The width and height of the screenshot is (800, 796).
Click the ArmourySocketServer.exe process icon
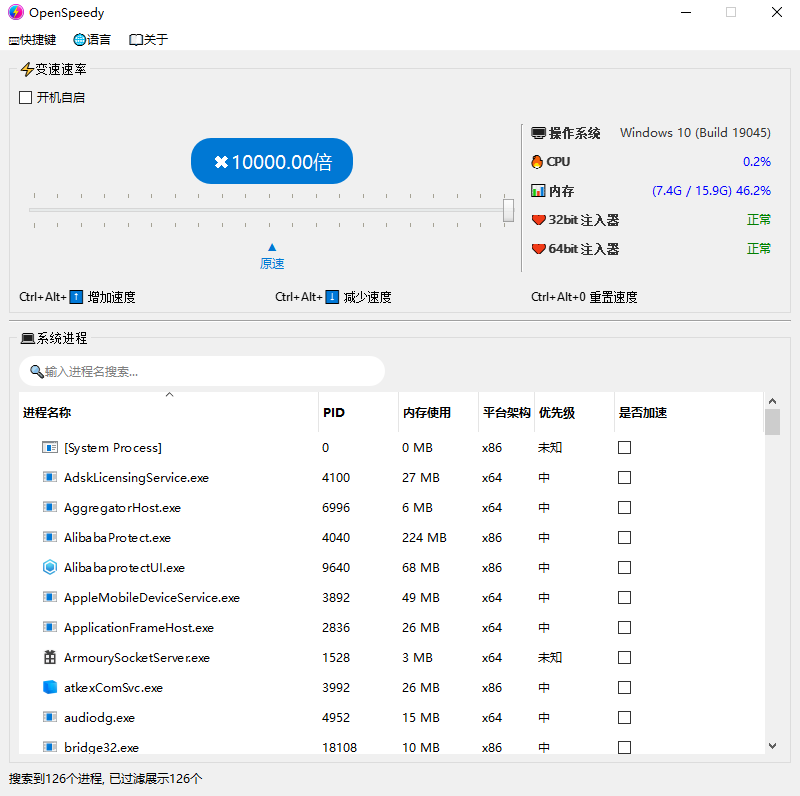(x=50, y=658)
